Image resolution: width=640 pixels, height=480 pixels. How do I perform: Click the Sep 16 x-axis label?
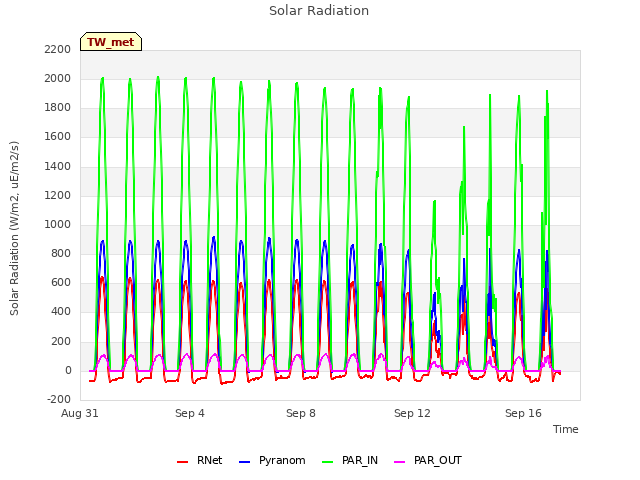tap(523, 413)
